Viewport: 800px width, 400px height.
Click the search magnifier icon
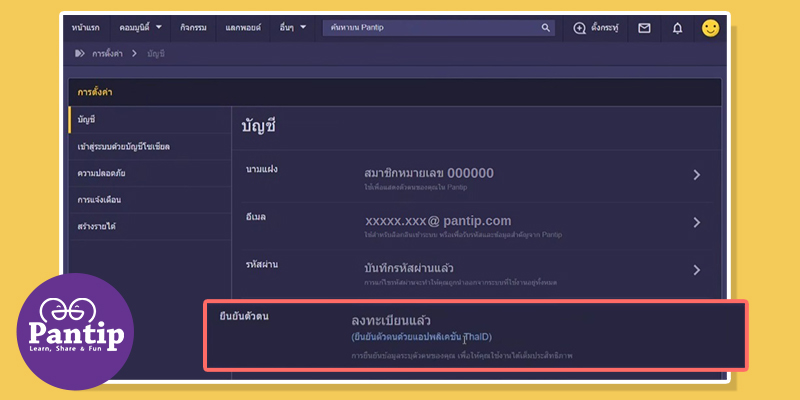pos(545,28)
